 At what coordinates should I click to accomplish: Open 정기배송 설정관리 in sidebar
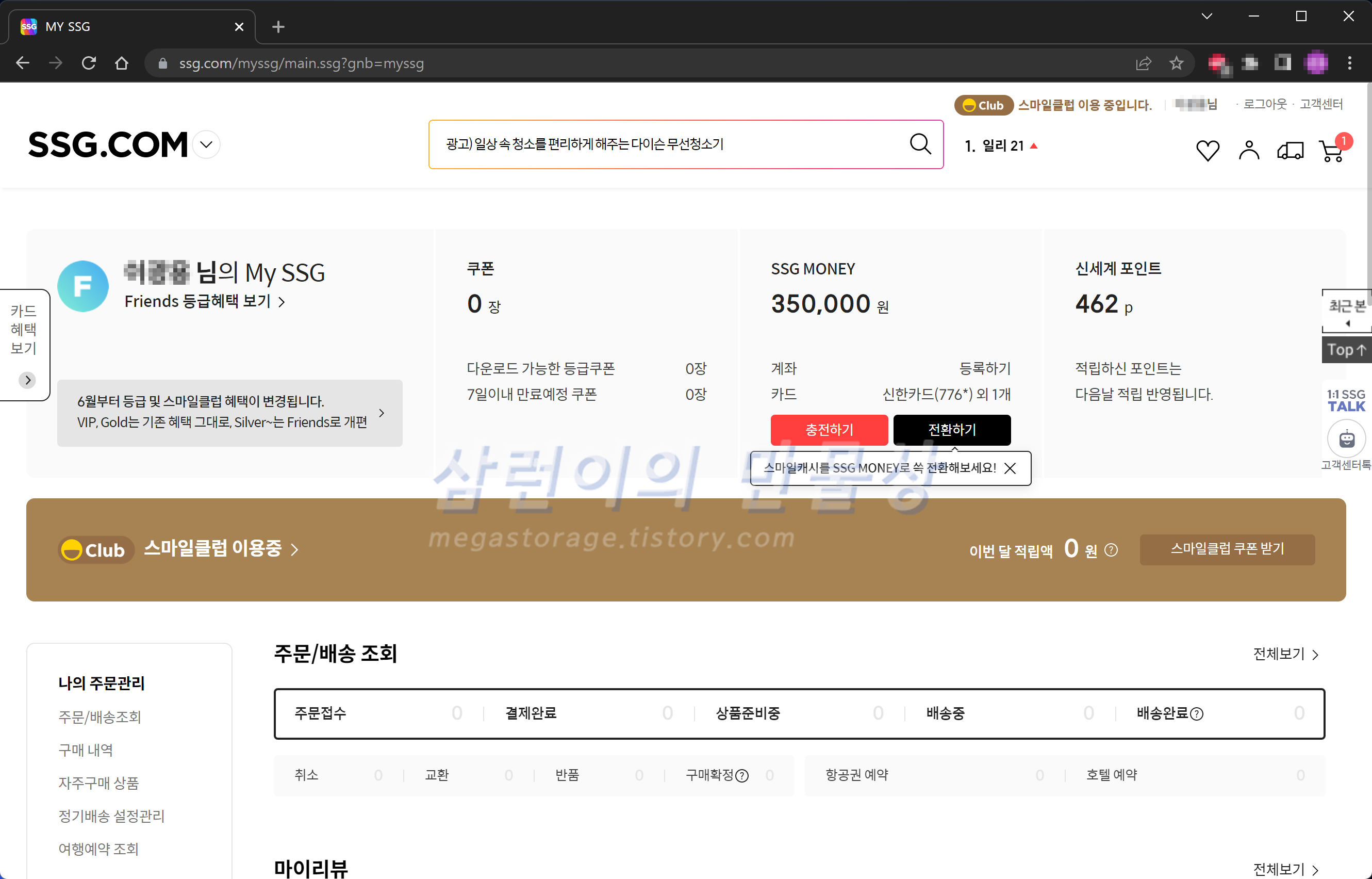point(111,816)
